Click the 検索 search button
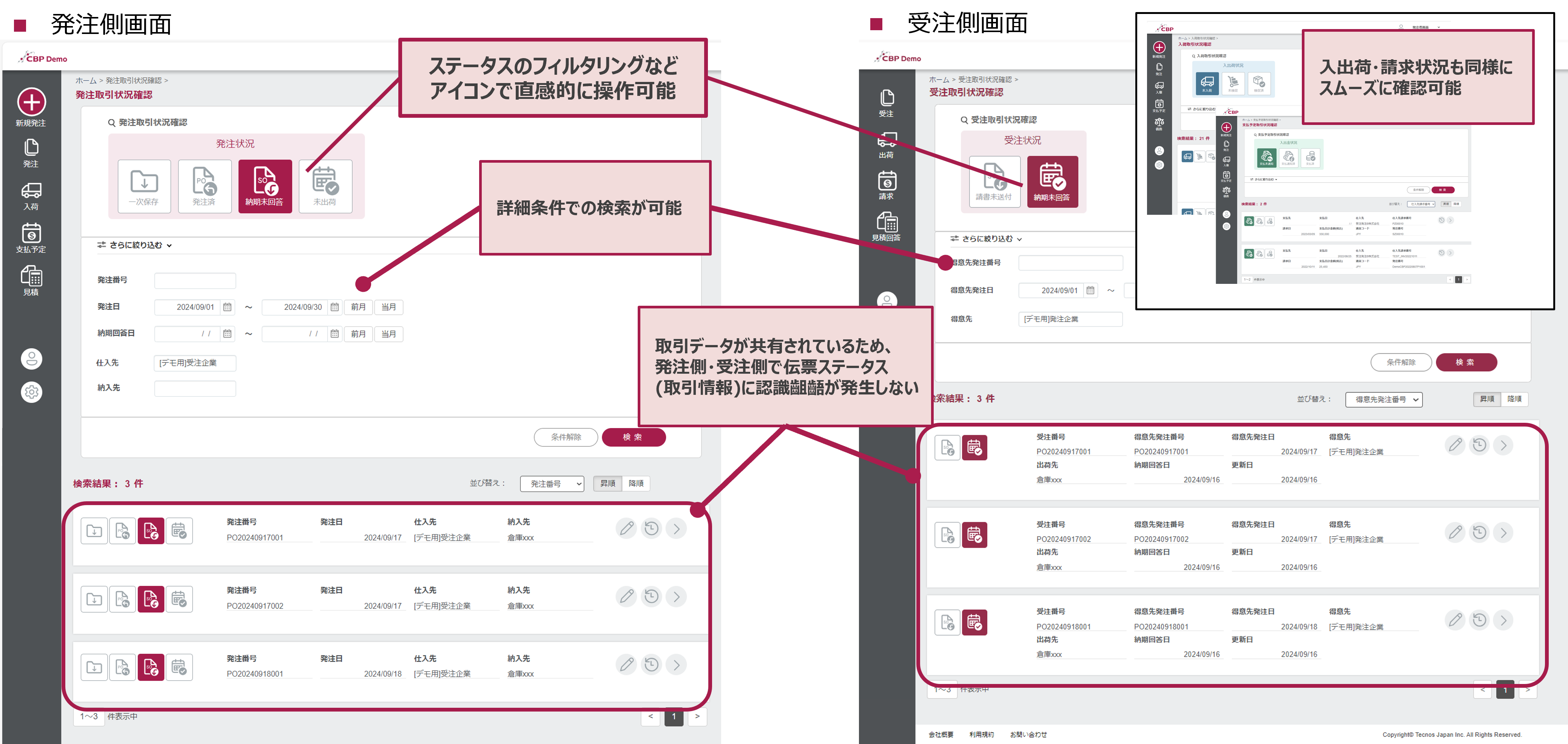The height and width of the screenshot is (744, 1568). [x=634, y=437]
